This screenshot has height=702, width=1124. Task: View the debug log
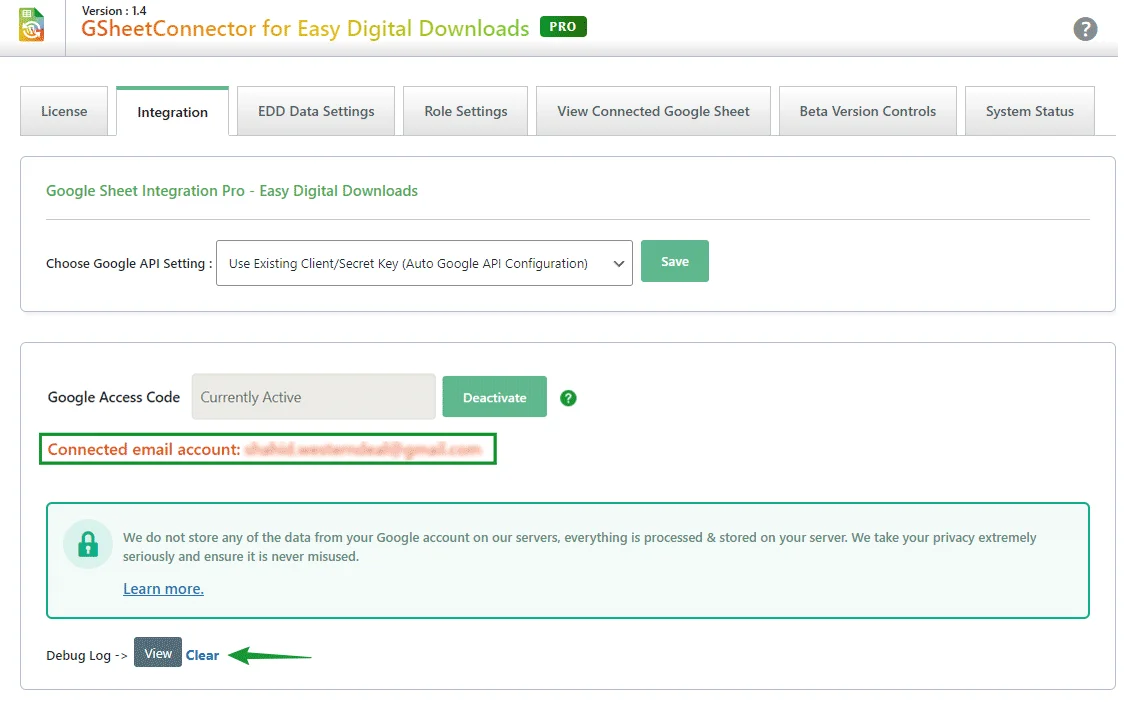158,653
